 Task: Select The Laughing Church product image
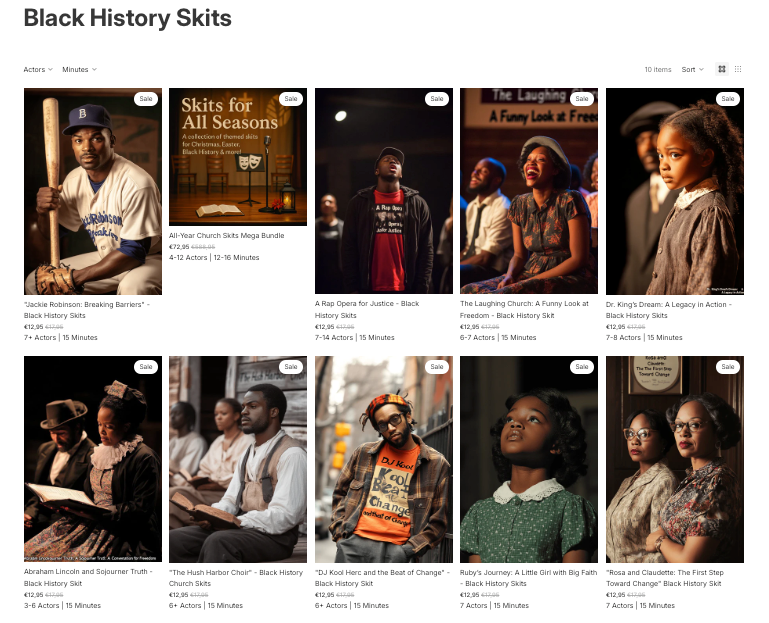pos(528,192)
